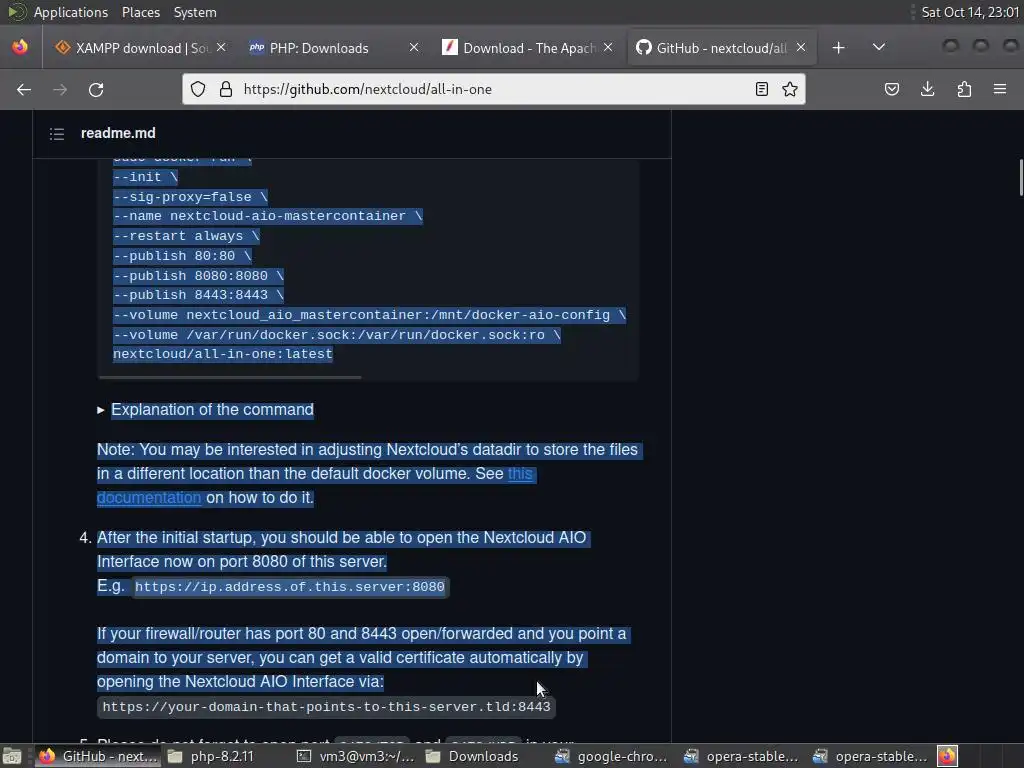The height and width of the screenshot is (768, 1024).
Task: Open readme outline table of contents
Action: click(x=57, y=134)
